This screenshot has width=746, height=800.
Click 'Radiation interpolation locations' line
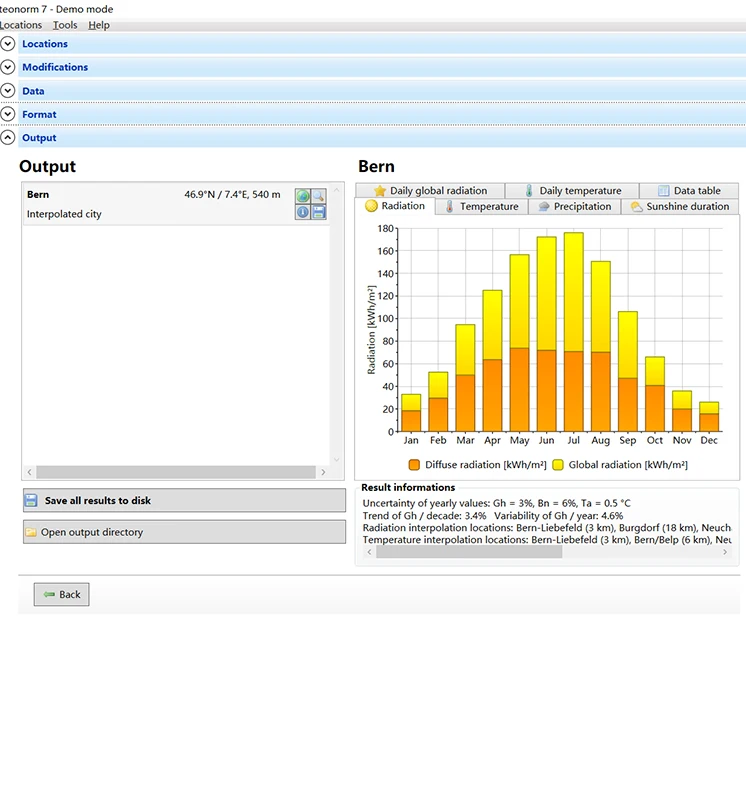(547, 528)
